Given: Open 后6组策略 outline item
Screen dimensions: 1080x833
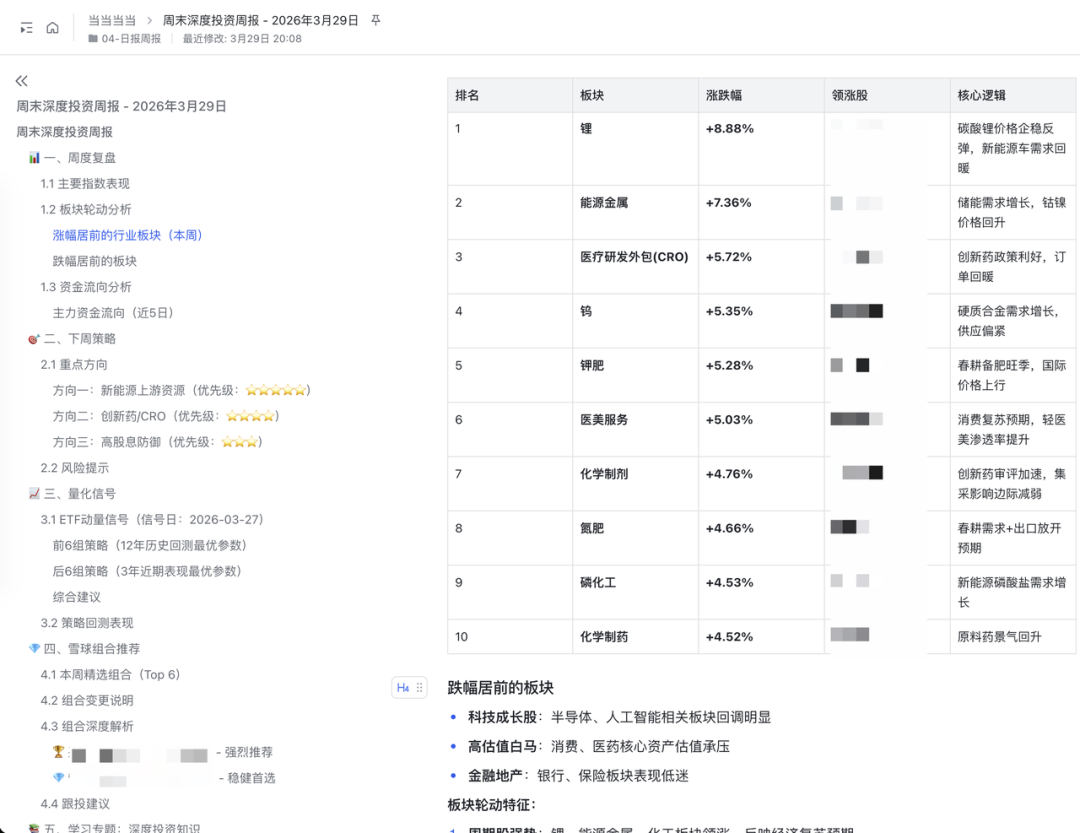Looking at the screenshot, I should click(147, 571).
